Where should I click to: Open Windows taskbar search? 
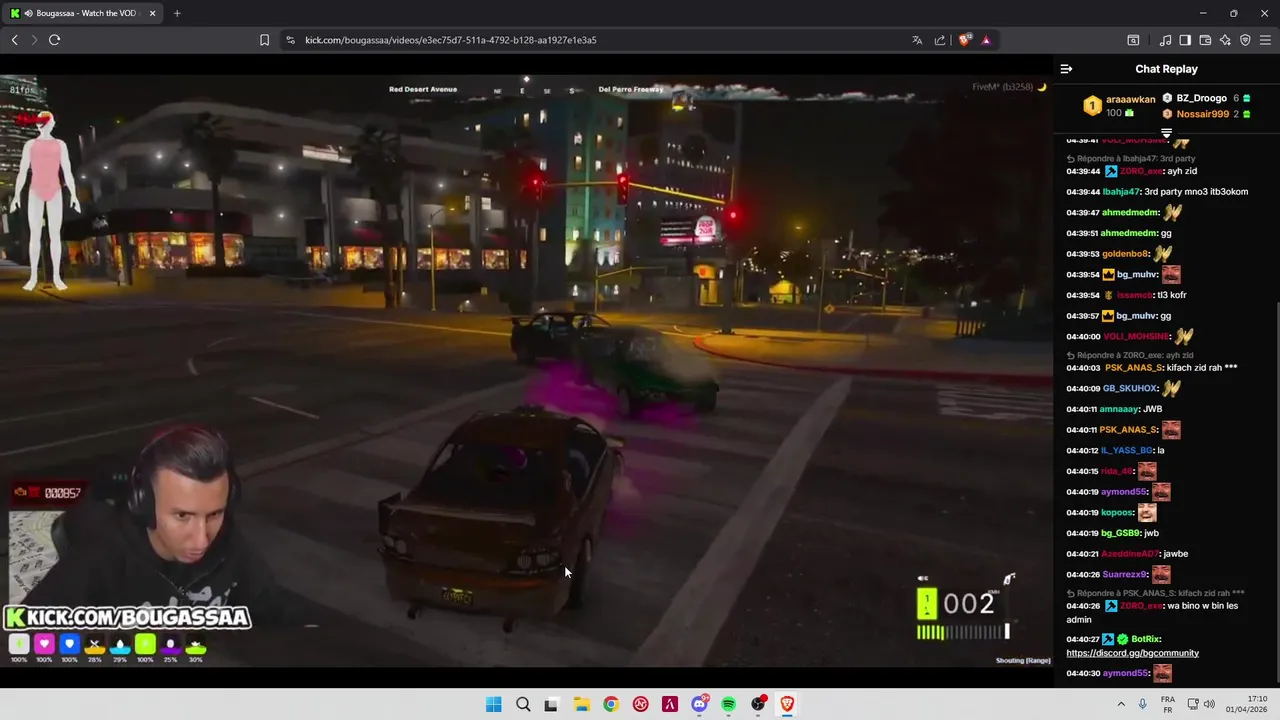coord(523,704)
